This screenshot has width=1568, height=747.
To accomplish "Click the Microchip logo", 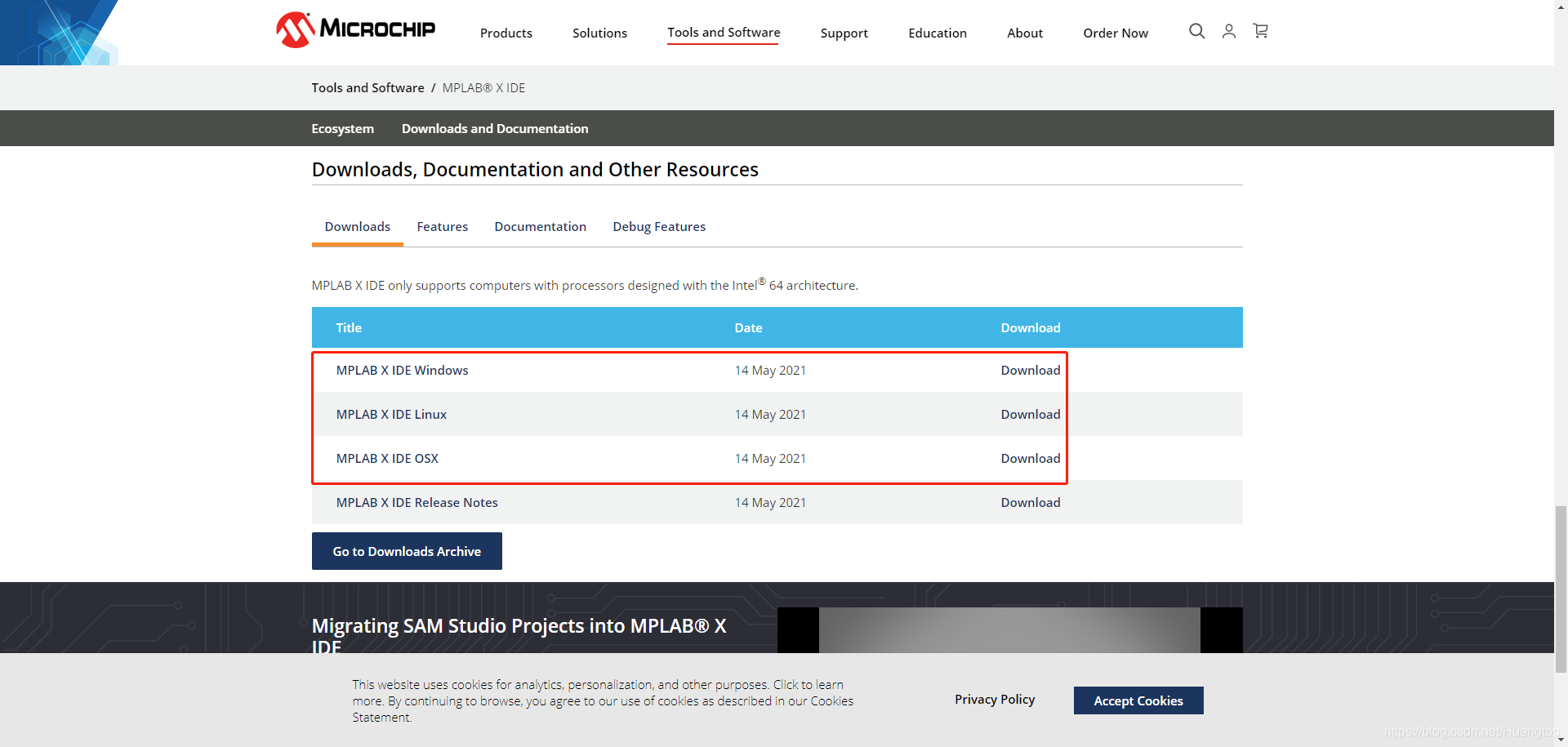I will pyautogui.click(x=355, y=30).
